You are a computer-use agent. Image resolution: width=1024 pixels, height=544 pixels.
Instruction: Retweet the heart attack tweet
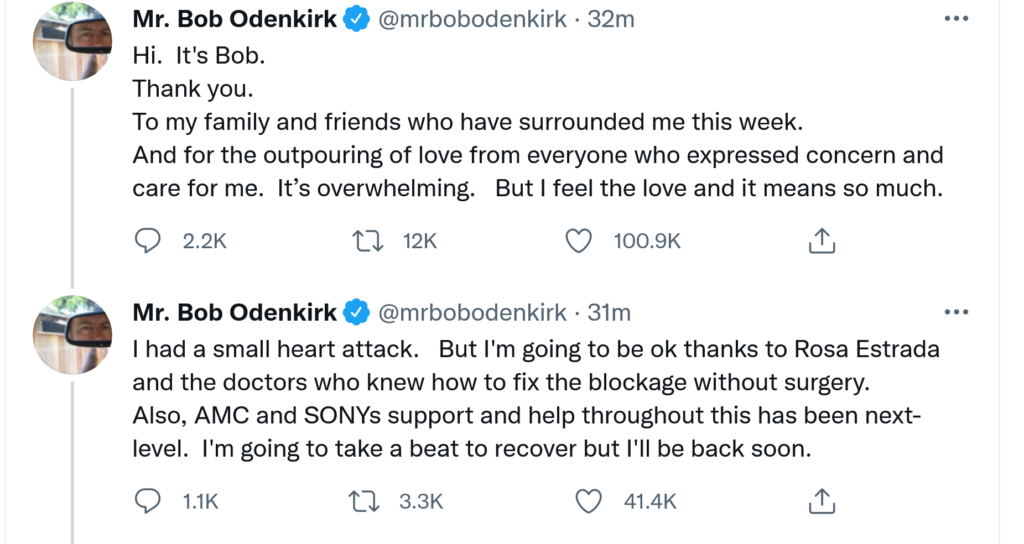click(x=368, y=501)
